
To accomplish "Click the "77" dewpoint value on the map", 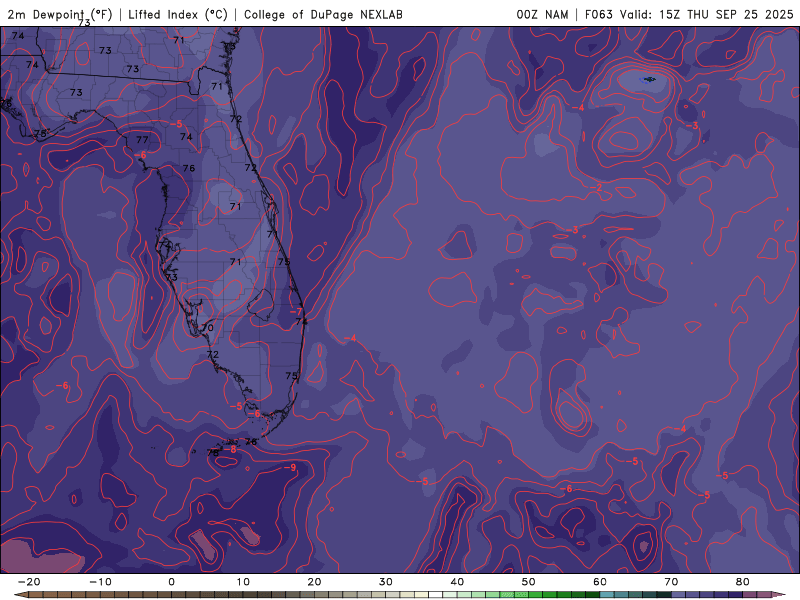I will (x=142, y=139).
